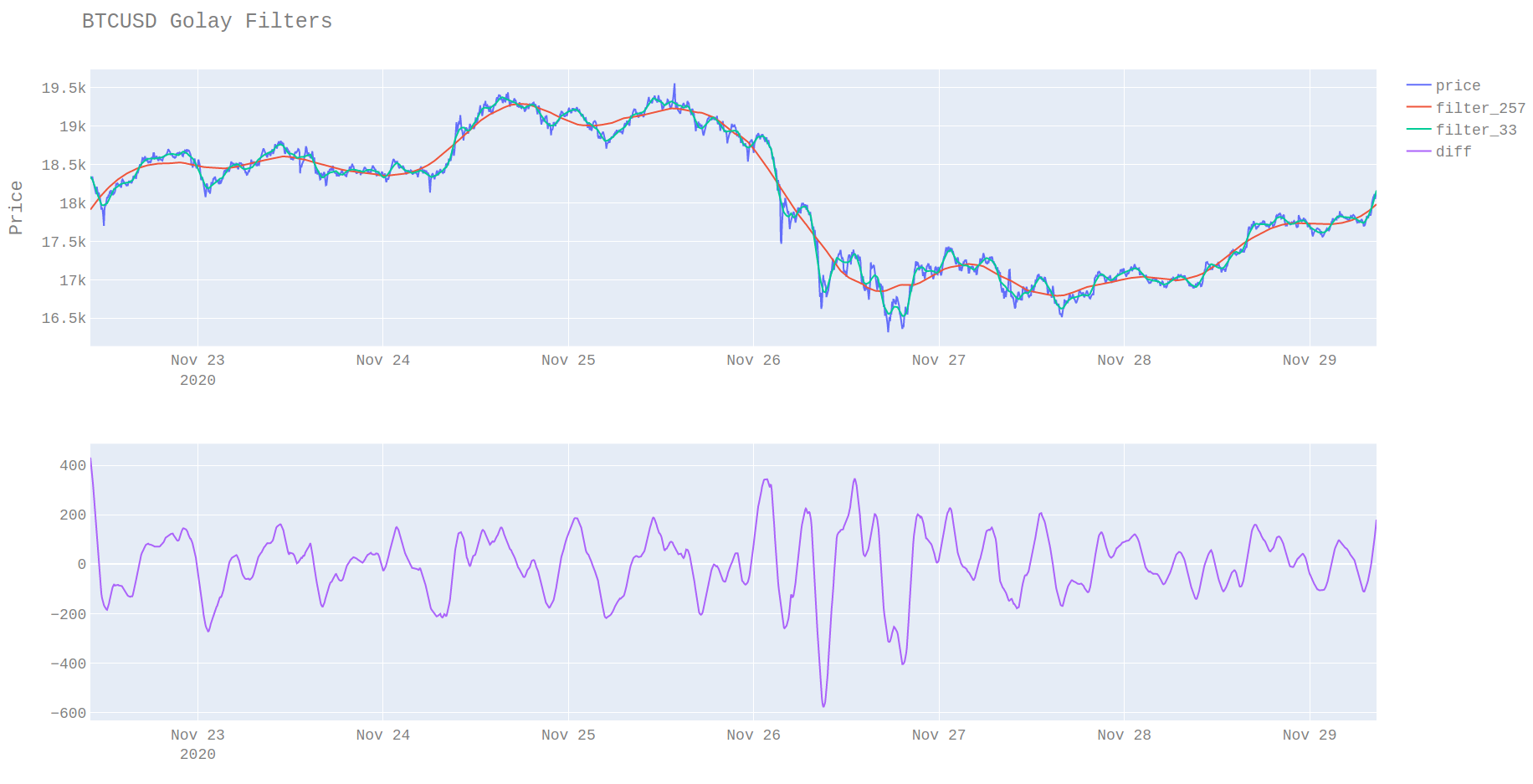Click the blue price legend line swatch
The image size is (1533, 784).
1419,85
